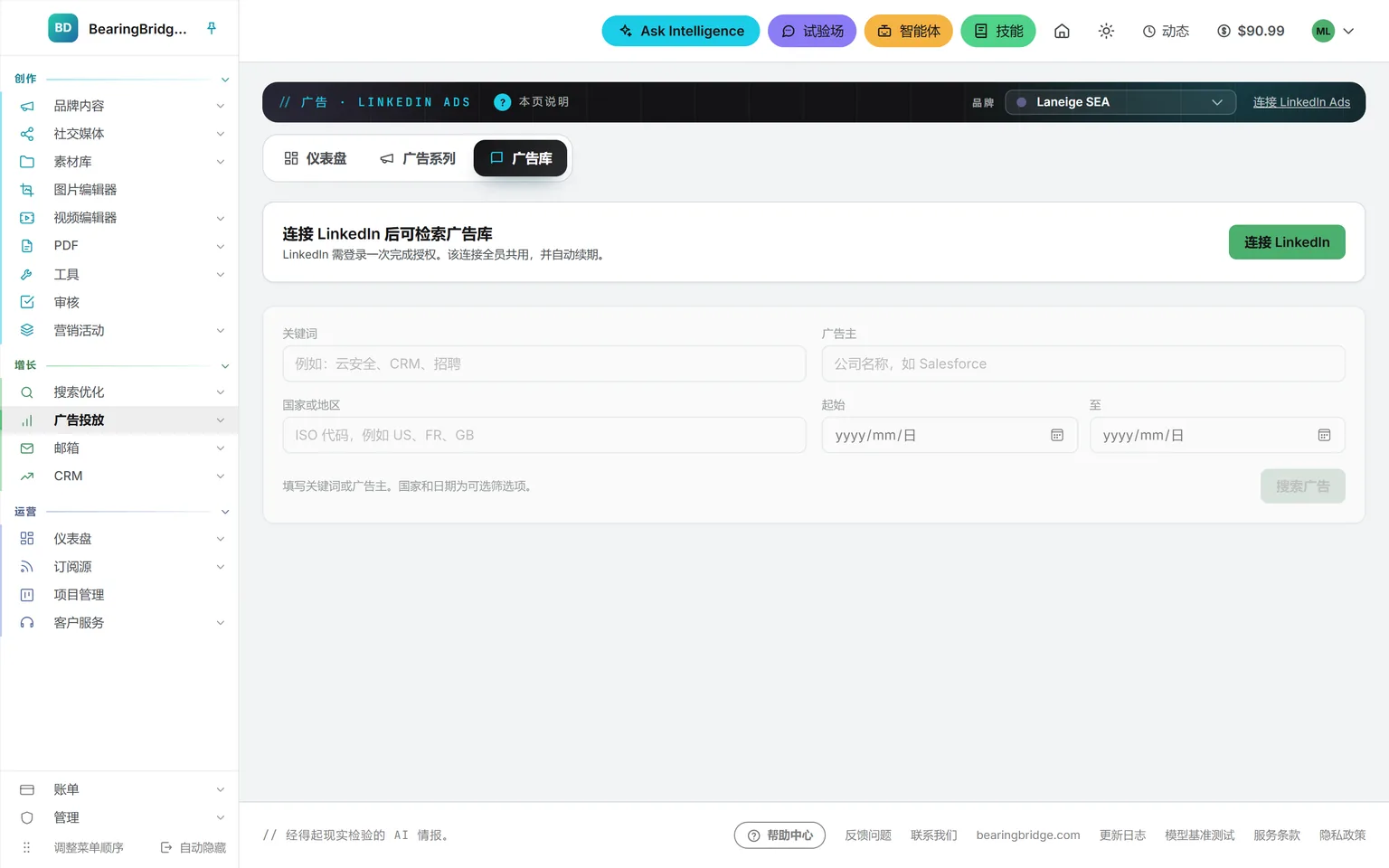Click the 搜索广告 button
Viewport: 1389px width, 868px height.
(x=1303, y=486)
